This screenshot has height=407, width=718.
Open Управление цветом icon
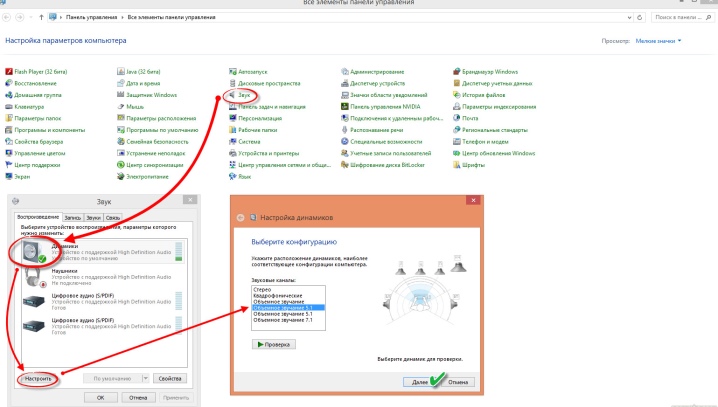(9, 153)
